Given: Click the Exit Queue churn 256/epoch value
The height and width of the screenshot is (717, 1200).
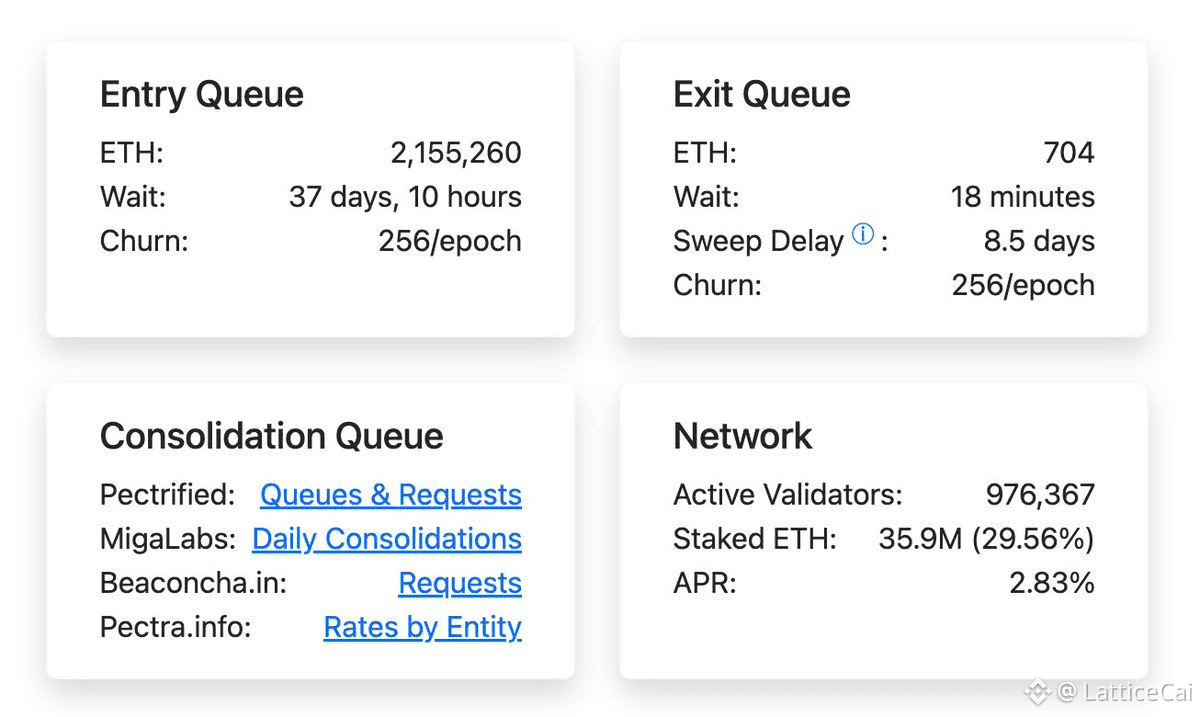Looking at the screenshot, I should (1023, 285).
